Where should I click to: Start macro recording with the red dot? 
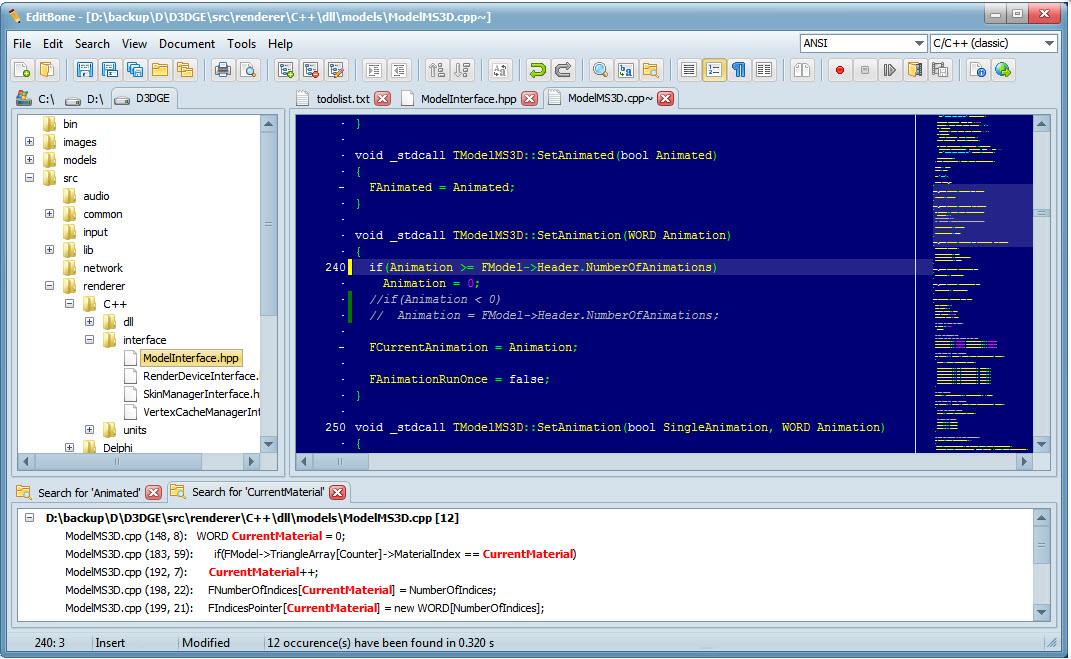pos(839,70)
